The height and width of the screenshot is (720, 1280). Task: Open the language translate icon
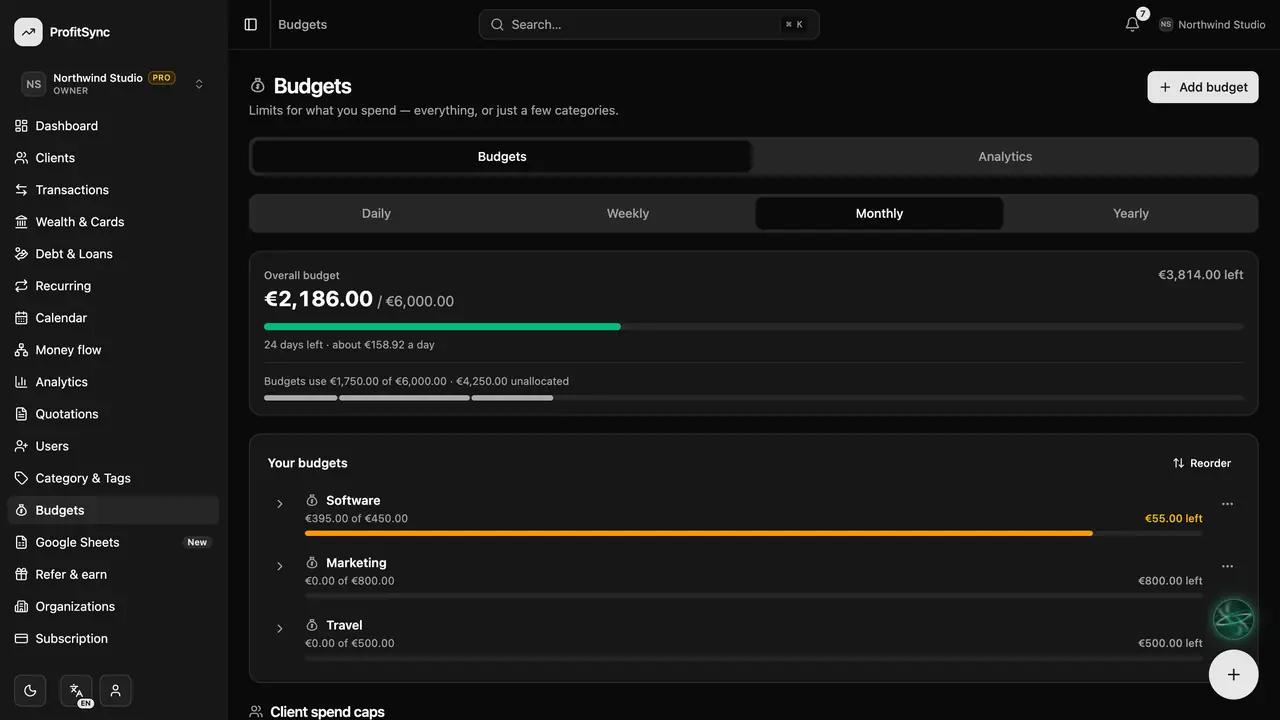pyautogui.click(x=76, y=690)
